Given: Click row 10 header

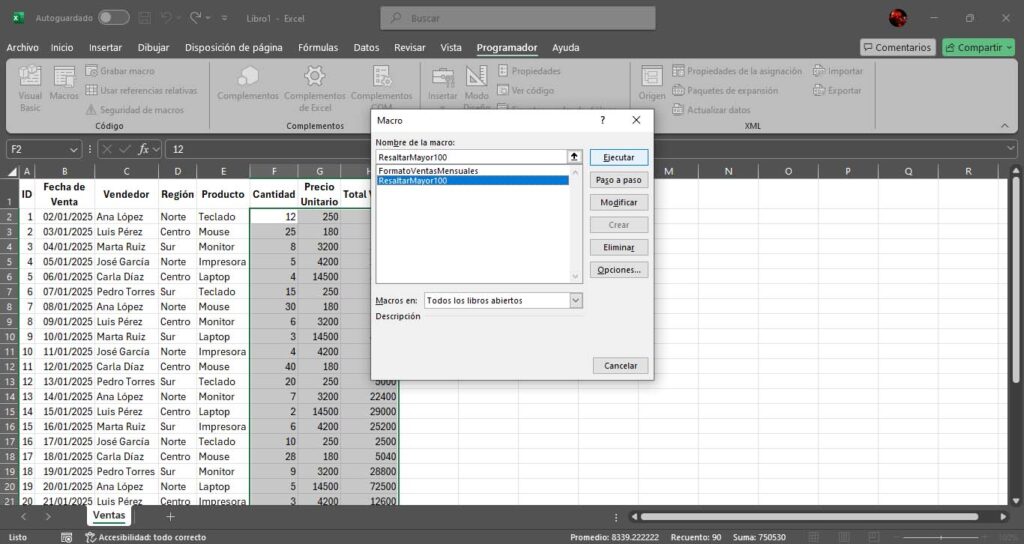Looking at the screenshot, I should pyautogui.click(x=10, y=336).
